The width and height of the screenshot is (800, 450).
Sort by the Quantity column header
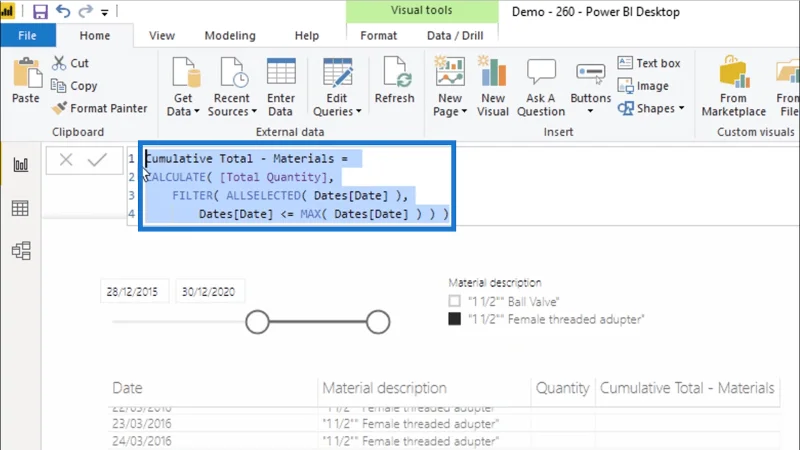pyautogui.click(x=563, y=388)
